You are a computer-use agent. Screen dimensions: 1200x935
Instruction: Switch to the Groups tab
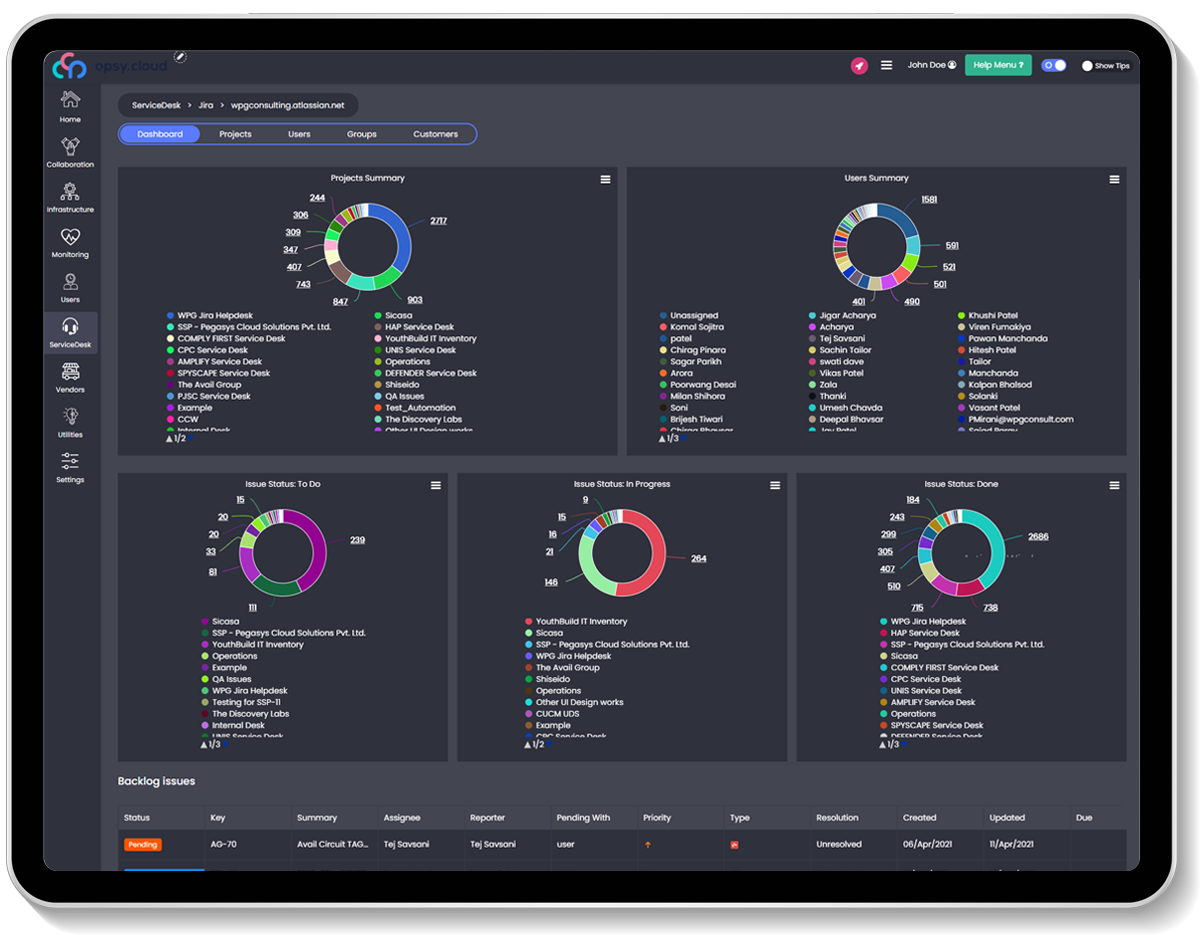point(362,134)
